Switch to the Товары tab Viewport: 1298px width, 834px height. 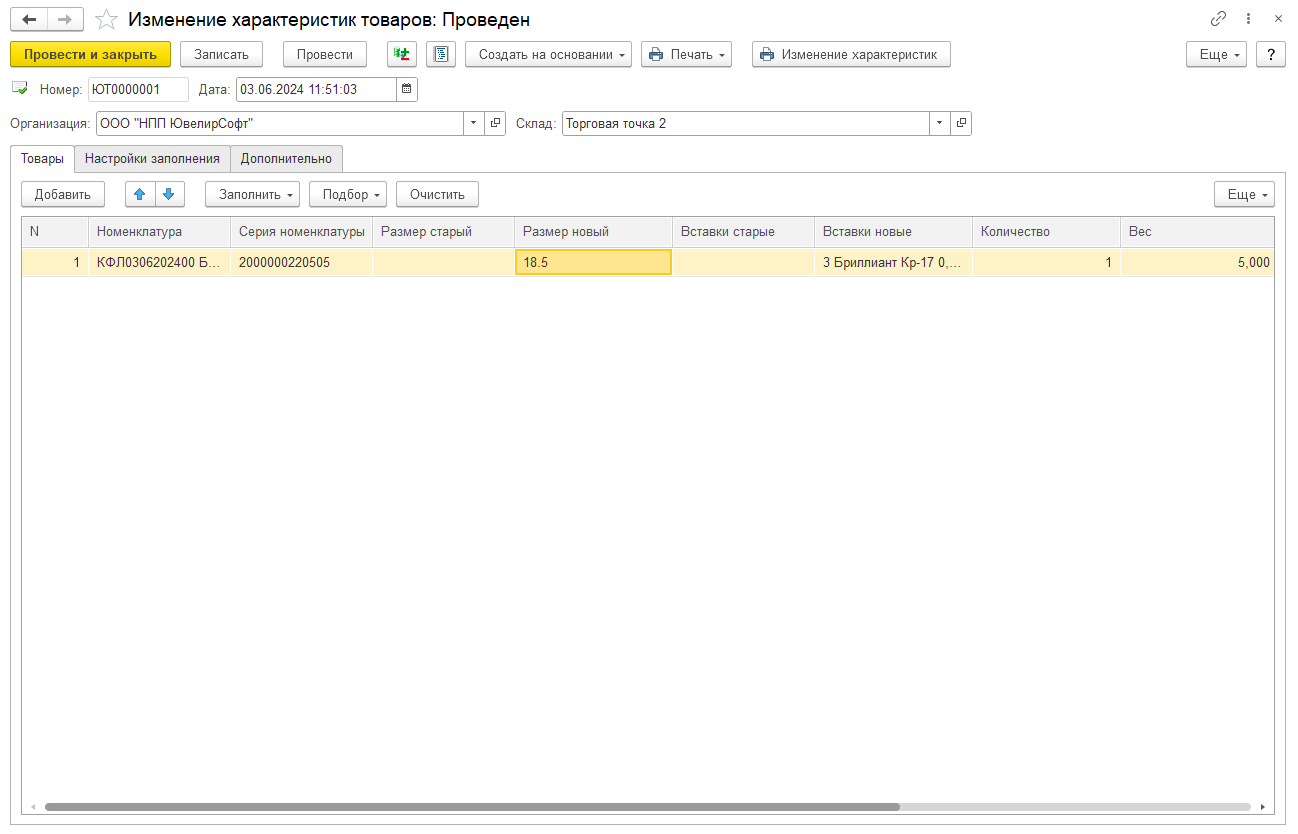pos(42,158)
